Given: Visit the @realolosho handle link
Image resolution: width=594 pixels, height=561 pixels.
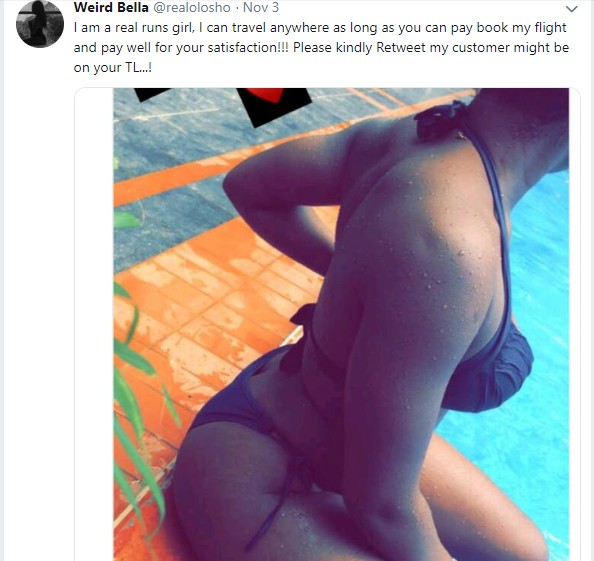Looking at the screenshot, I should pyautogui.click(x=192, y=7).
